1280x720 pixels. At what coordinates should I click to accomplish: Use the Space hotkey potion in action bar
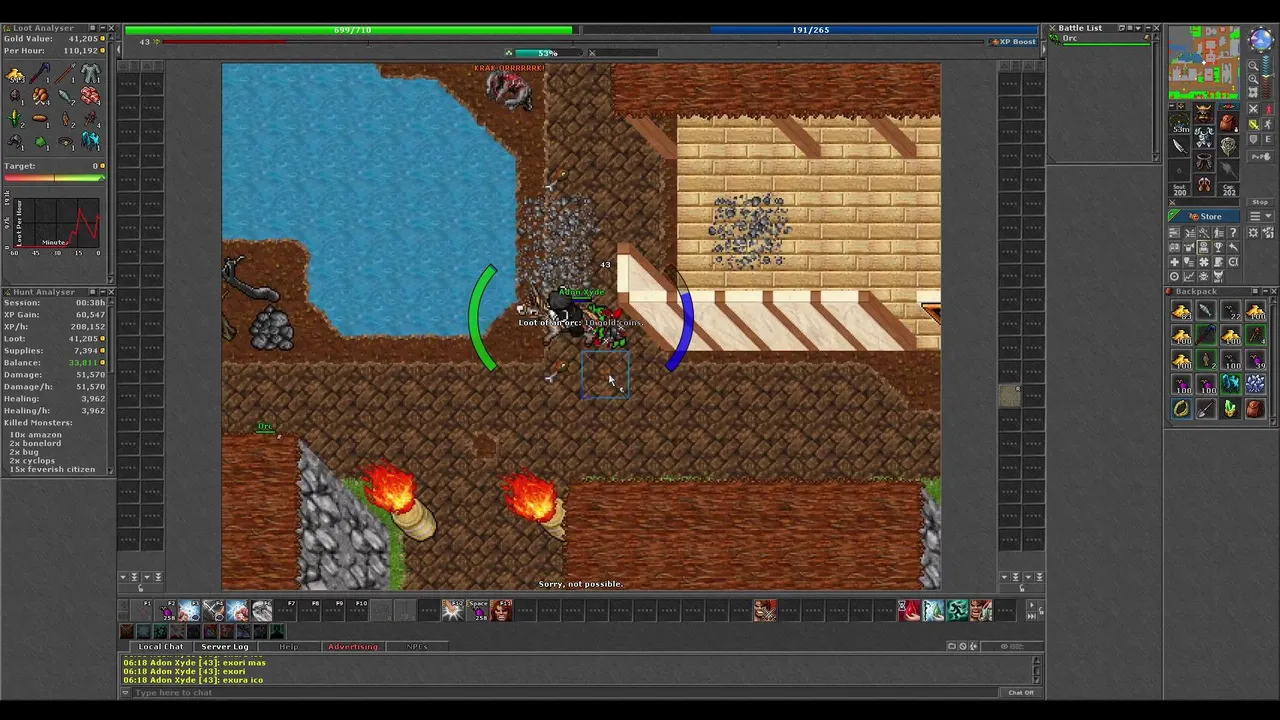[x=477, y=610]
